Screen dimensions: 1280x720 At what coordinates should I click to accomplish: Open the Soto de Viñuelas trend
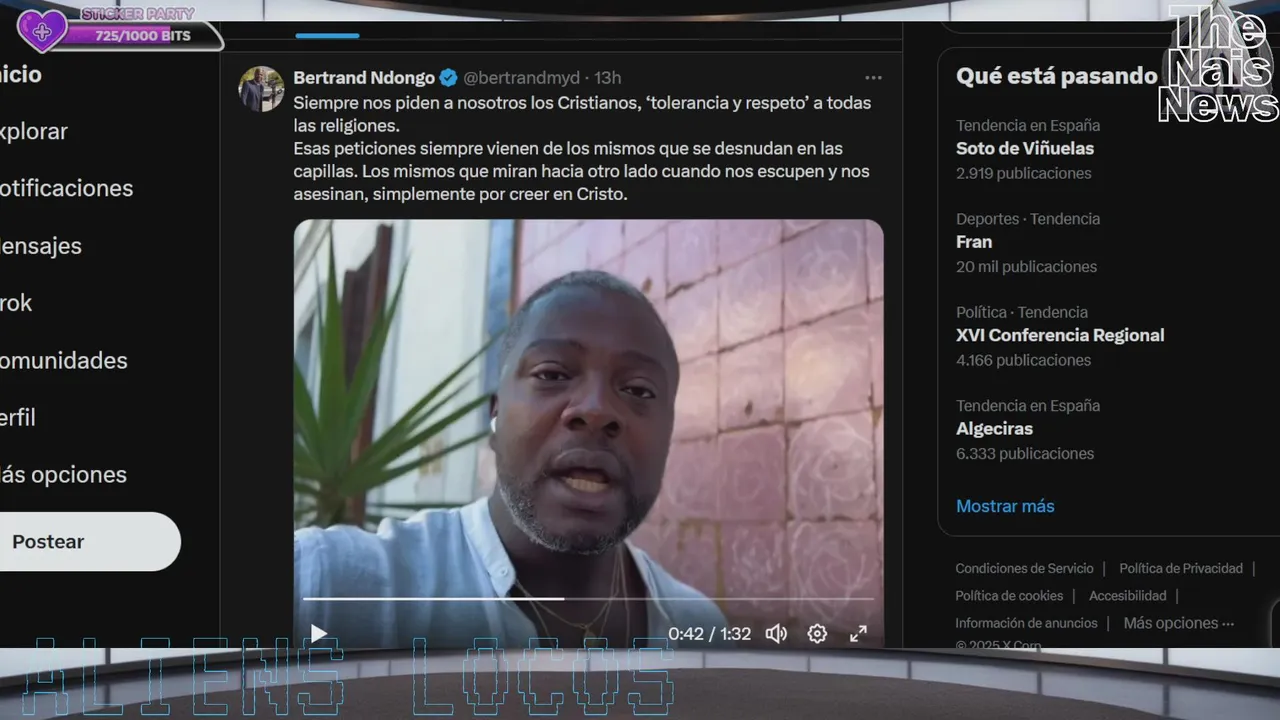[1025, 148]
